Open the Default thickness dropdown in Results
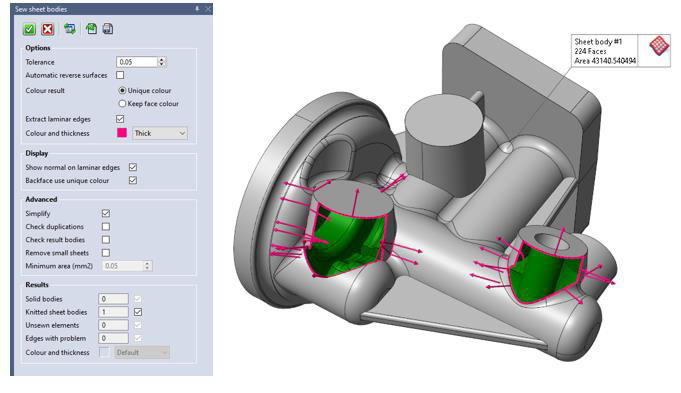The height and width of the screenshot is (393, 681). (142, 353)
